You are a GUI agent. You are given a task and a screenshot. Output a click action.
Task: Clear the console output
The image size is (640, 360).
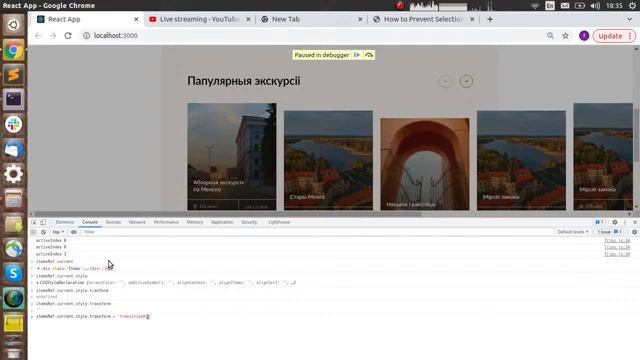click(43, 232)
